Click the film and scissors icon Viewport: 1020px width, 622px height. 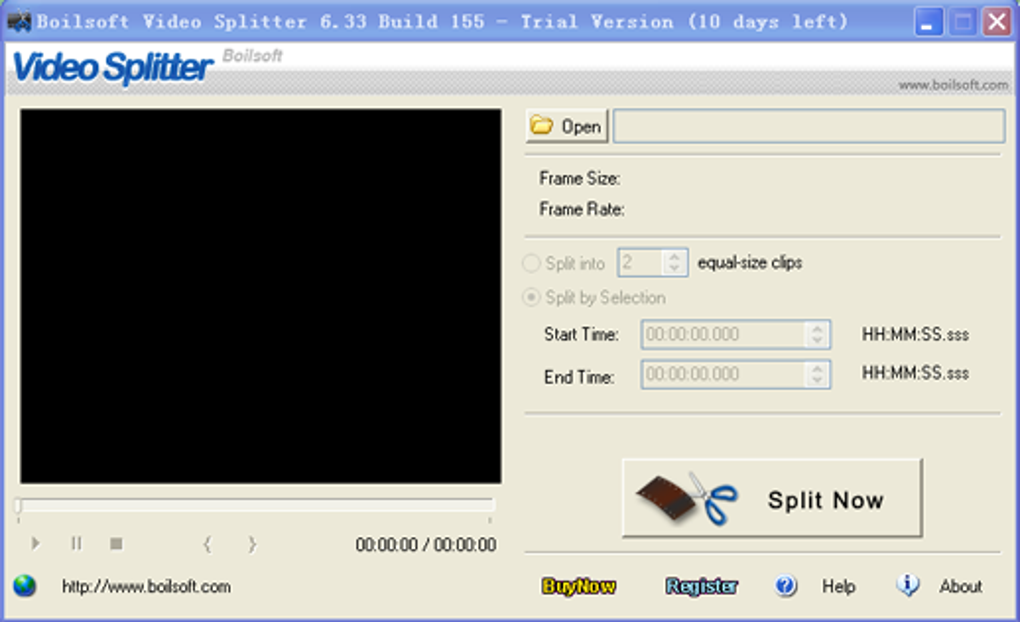click(x=687, y=498)
